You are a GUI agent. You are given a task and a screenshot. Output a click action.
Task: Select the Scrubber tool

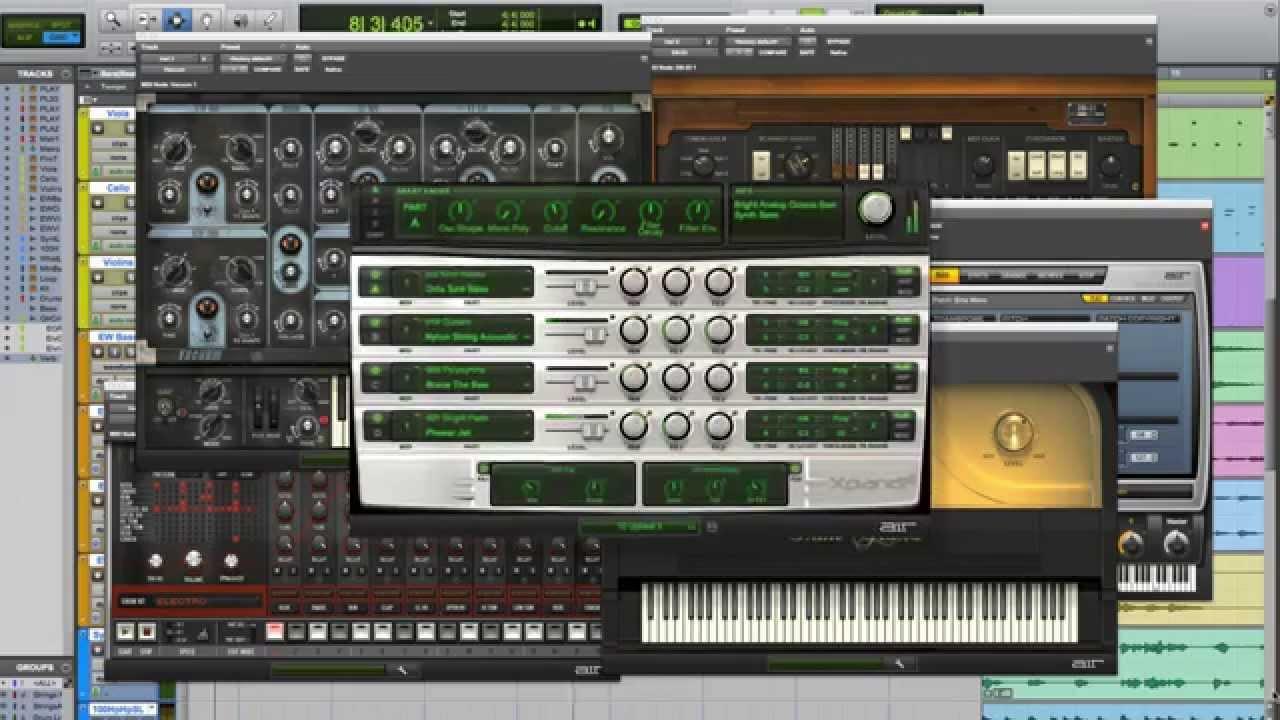tap(240, 18)
